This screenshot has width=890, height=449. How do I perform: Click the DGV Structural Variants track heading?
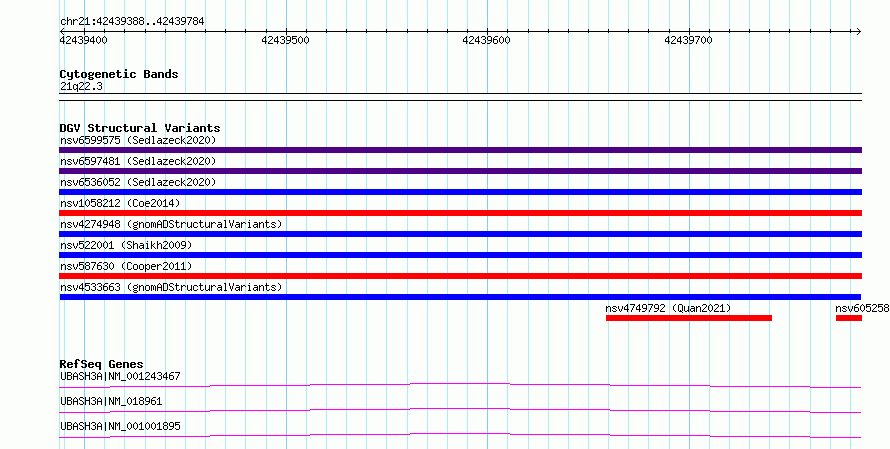pyautogui.click(x=140, y=128)
